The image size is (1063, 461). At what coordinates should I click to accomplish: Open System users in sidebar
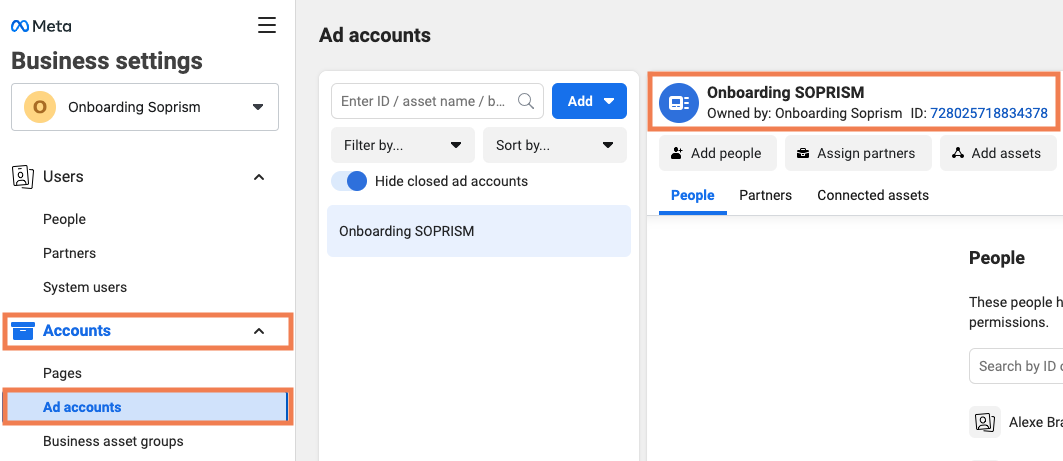point(85,287)
